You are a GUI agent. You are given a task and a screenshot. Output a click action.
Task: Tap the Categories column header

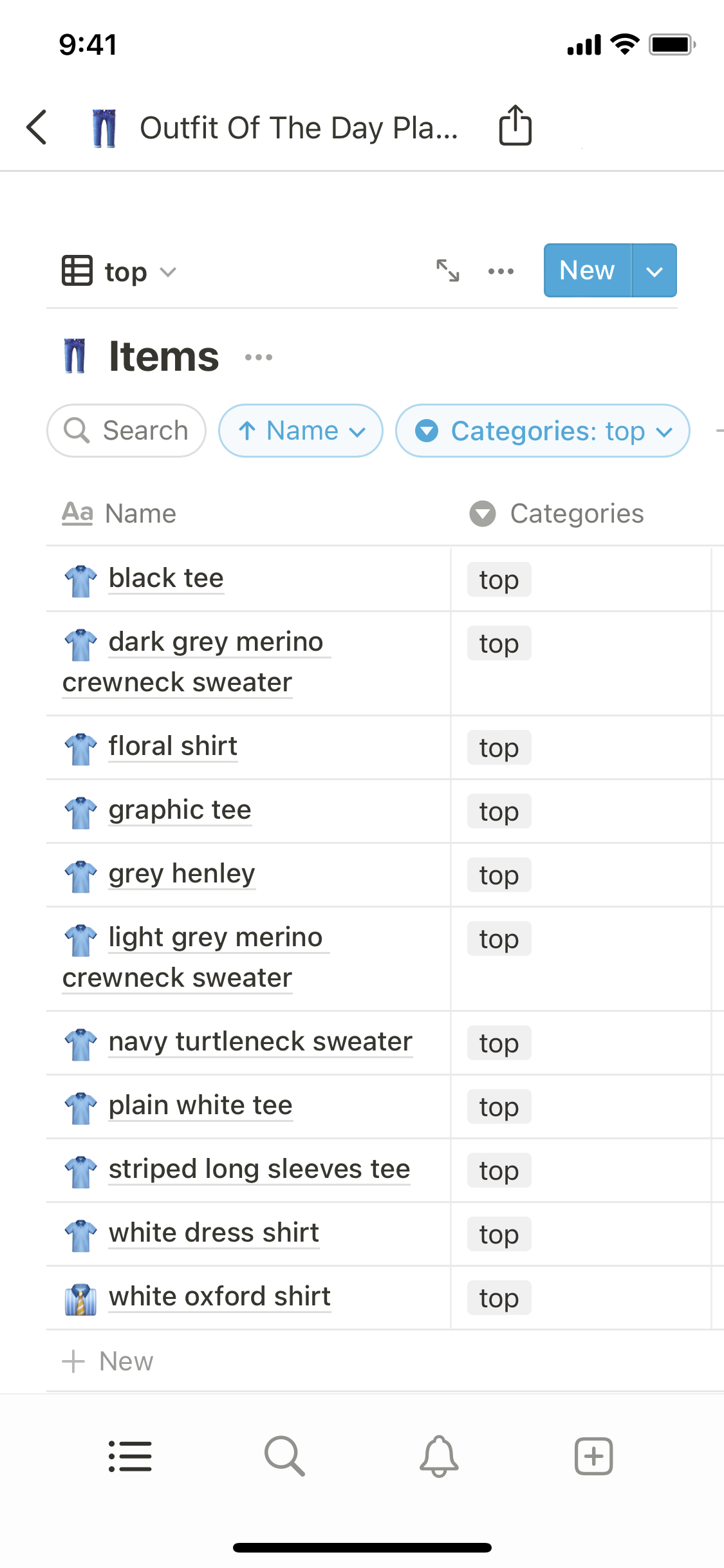click(576, 514)
